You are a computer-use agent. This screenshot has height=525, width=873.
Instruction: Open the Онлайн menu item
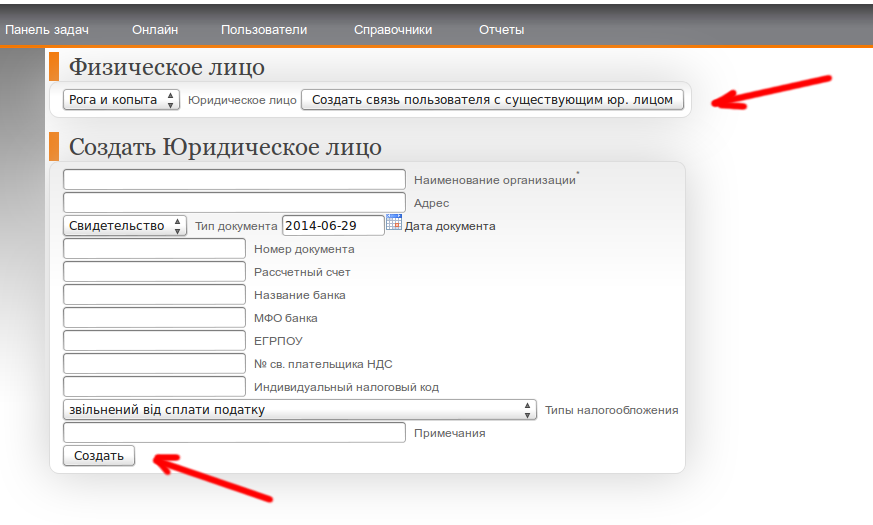155,30
